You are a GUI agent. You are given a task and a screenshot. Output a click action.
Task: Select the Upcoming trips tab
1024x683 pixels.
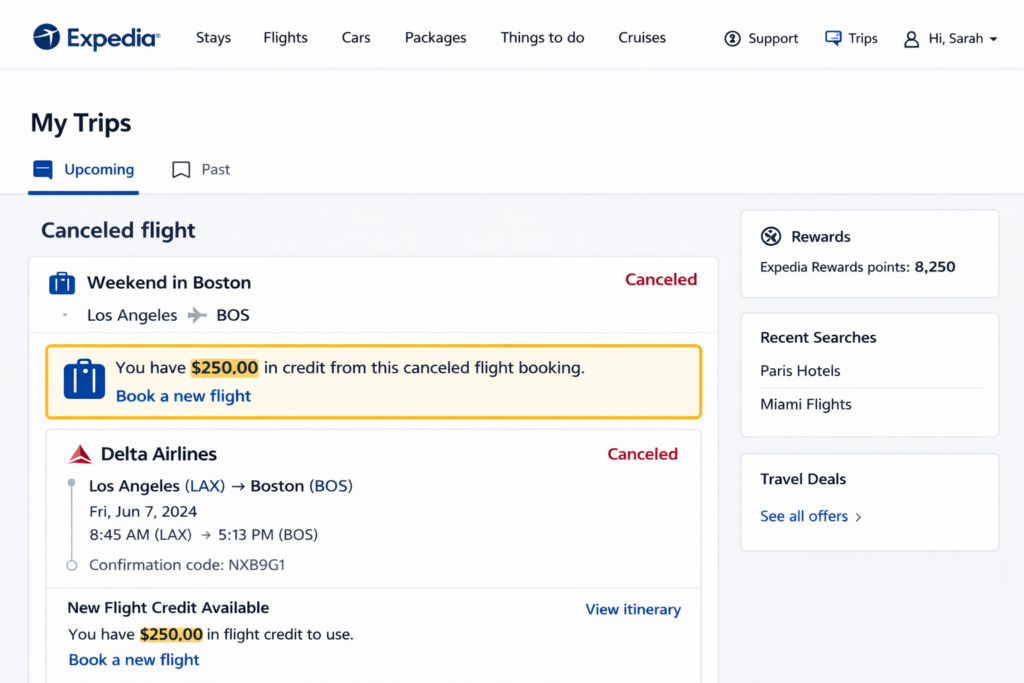point(84,170)
